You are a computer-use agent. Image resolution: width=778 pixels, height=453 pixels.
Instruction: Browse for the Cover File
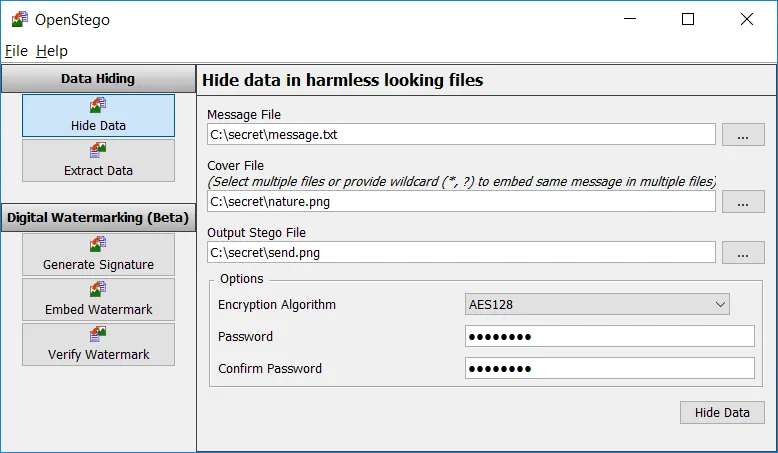click(742, 202)
